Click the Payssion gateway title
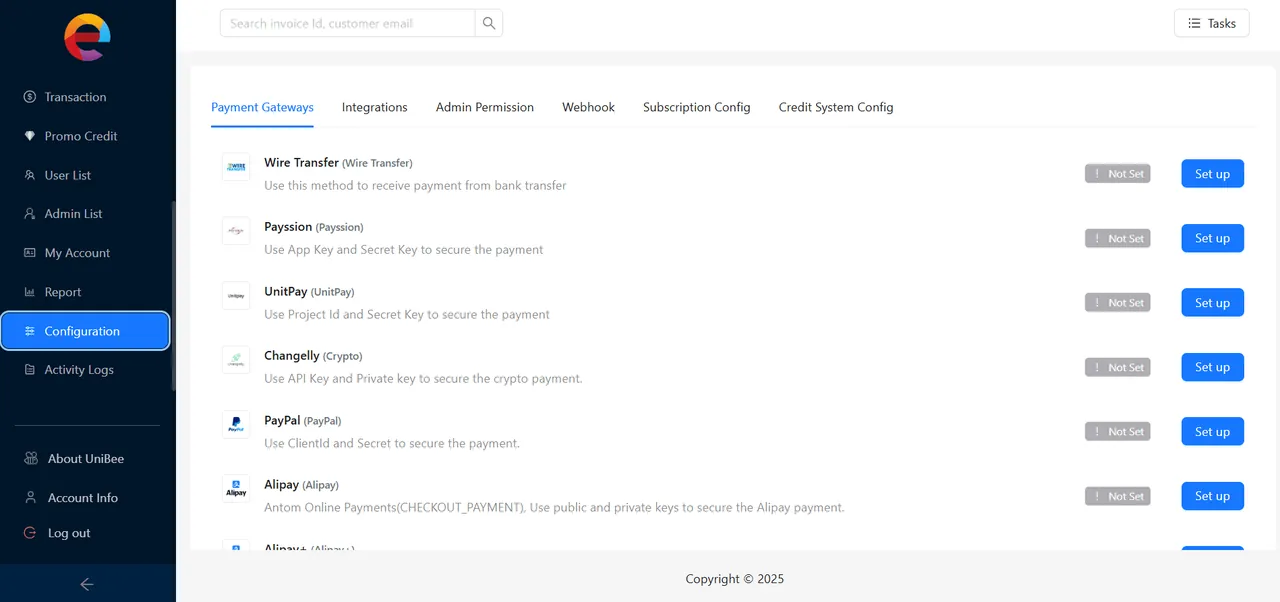Image resolution: width=1280 pixels, height=602 pixels. pos(288,227)
